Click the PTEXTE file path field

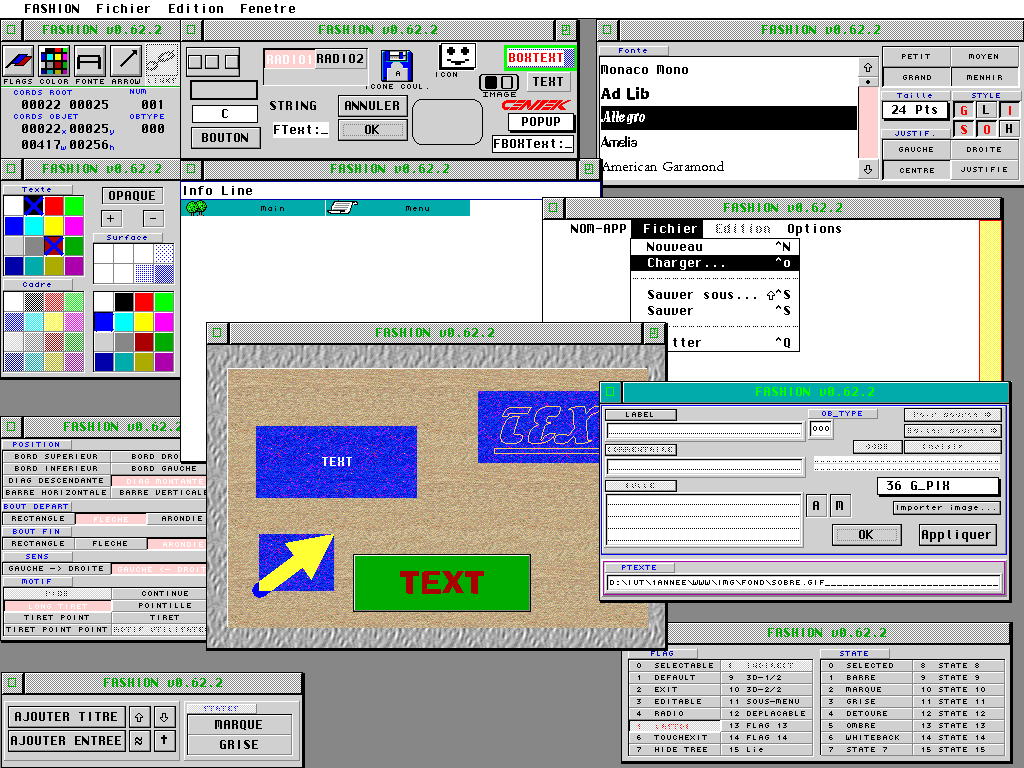pos(803,583)
